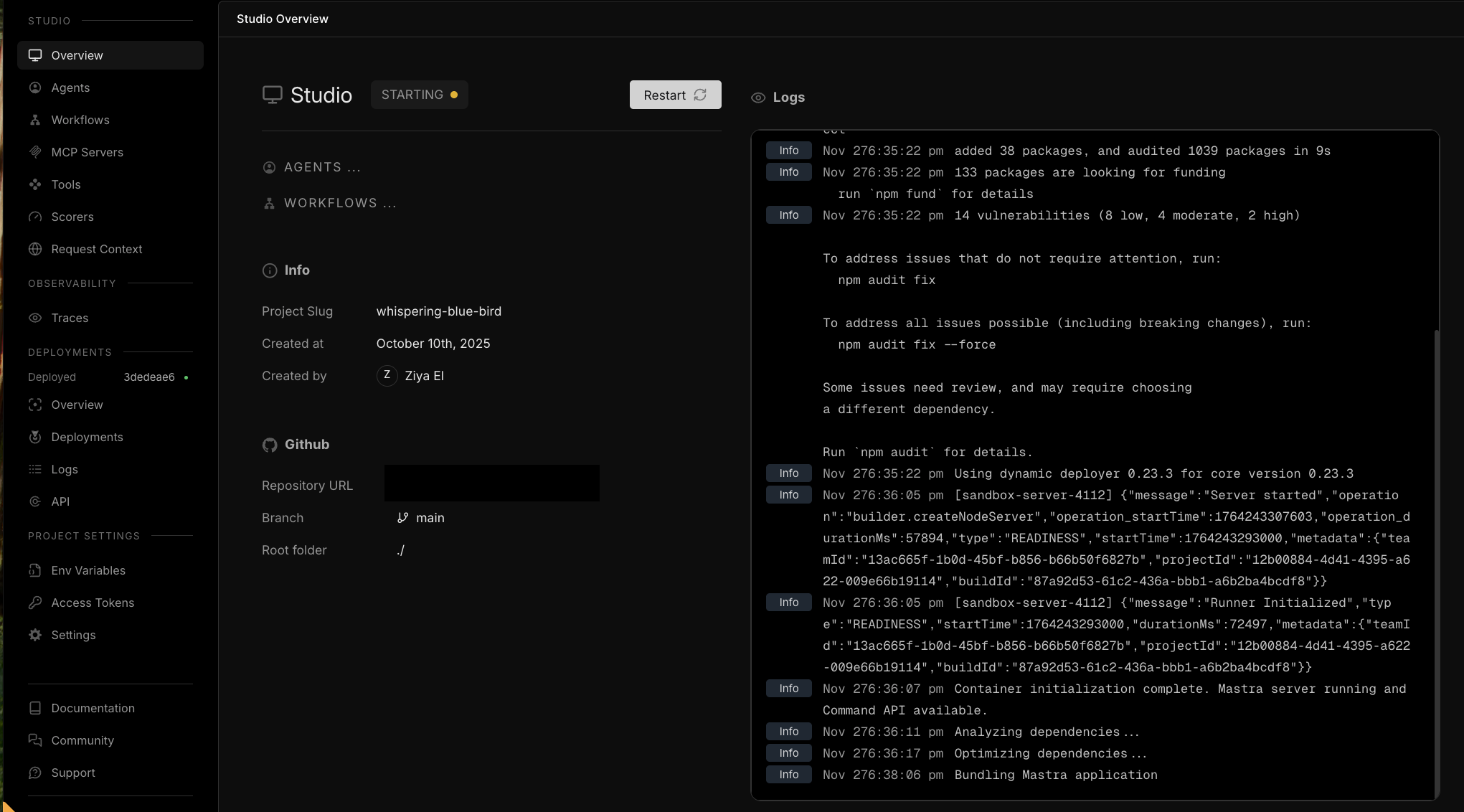This screenshot has width=1464, height=812.
Task: Open project Settings gear item
Action: click(x=73, y=635)
